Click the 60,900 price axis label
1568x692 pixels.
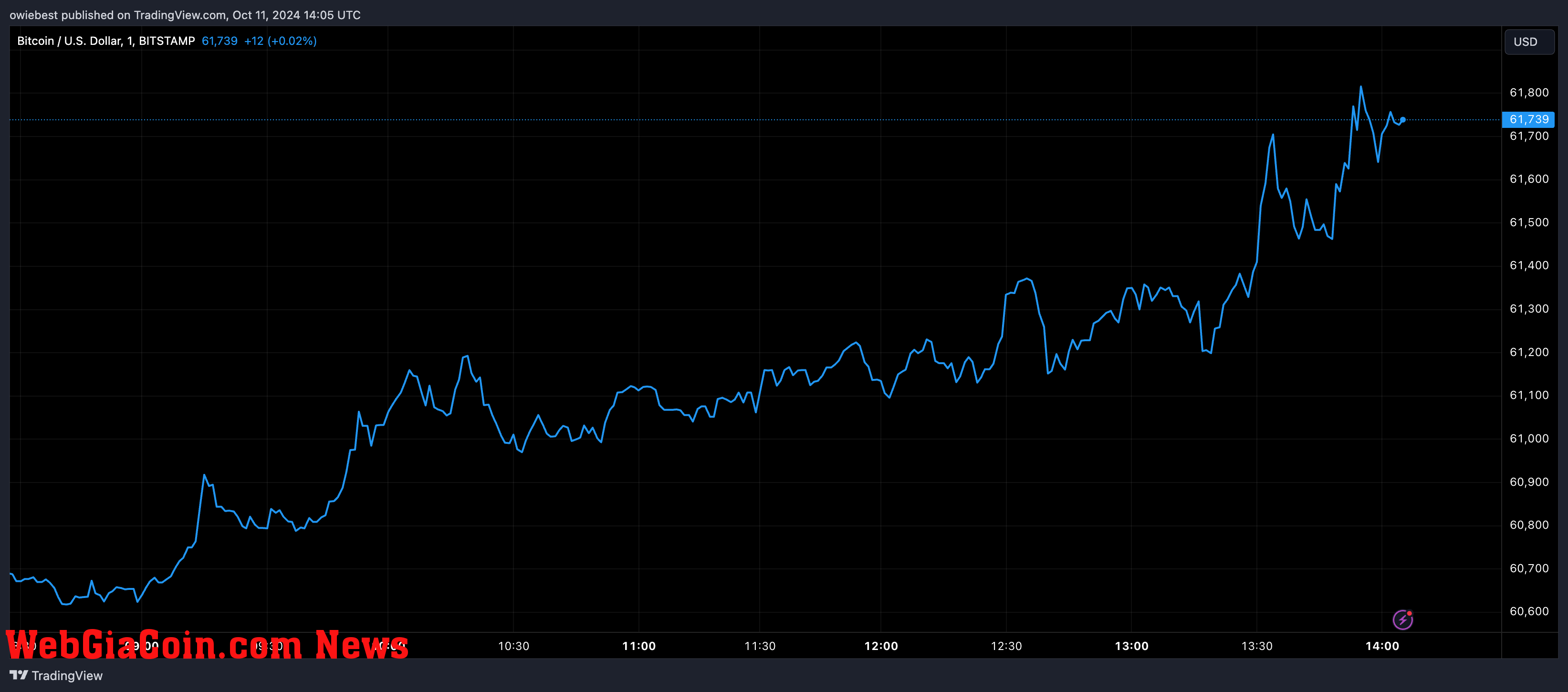1529,482
